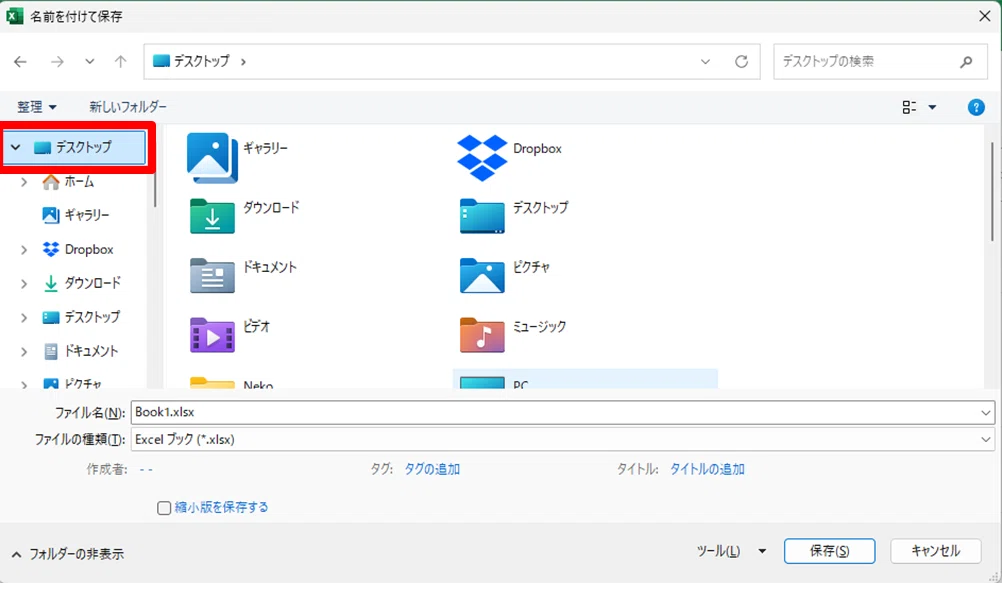Click the search magnifier icon

(966, 61)
